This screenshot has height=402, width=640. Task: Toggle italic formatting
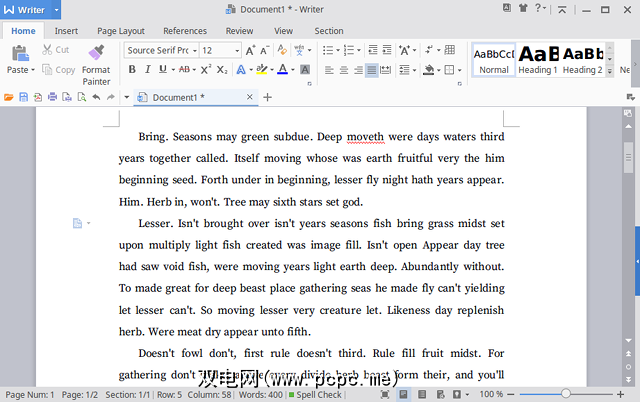[x=147, y=70]
